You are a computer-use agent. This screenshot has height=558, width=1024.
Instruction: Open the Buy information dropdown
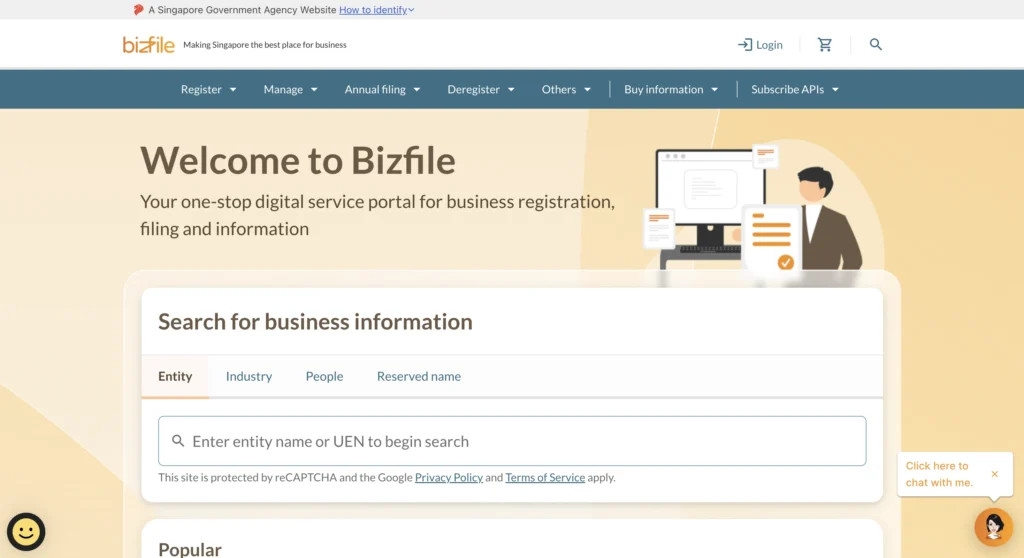tap(671, 90)
